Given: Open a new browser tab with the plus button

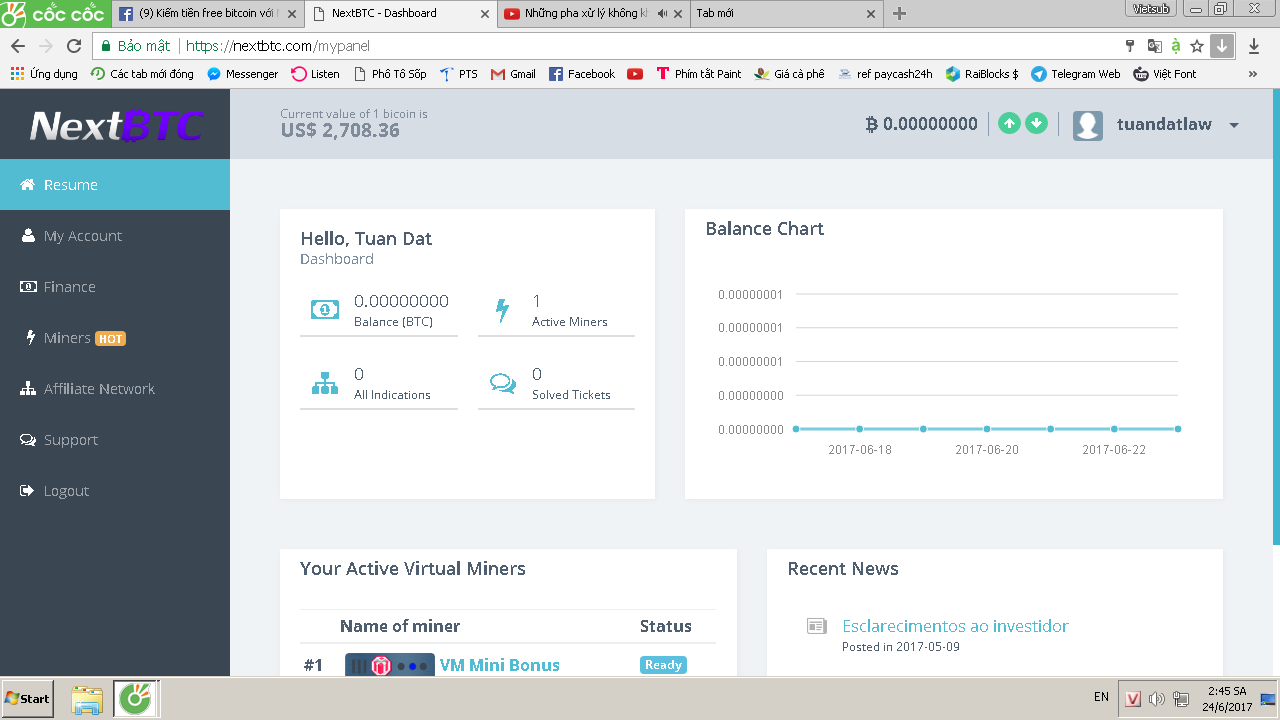Looking at the screenshot, I should 899,14.
